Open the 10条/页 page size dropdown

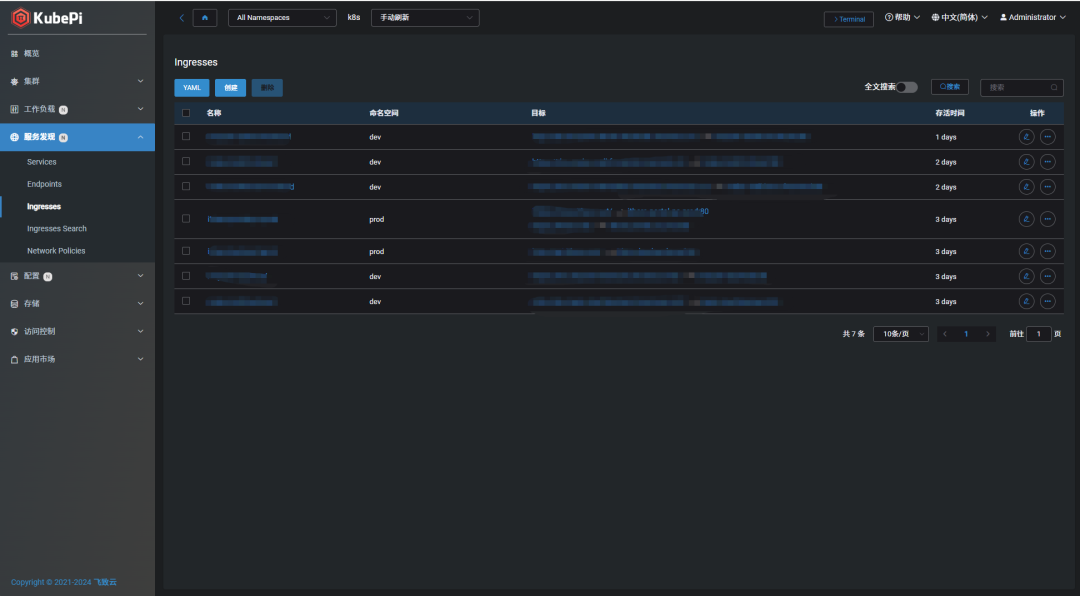901,334
